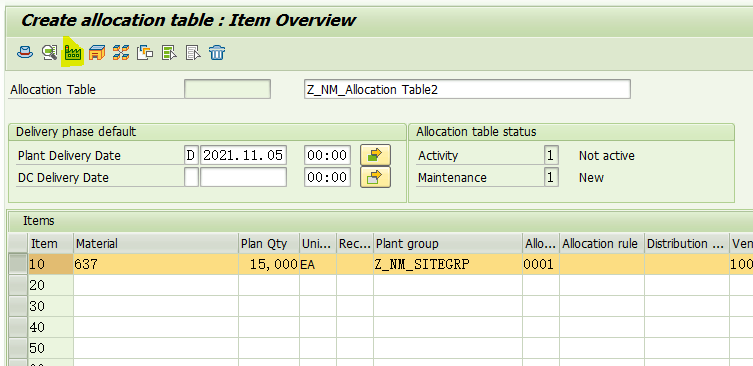Click the Activity status code field
Image resolution: width=753 pixels, height=366 pixels.
coord(551,155)
